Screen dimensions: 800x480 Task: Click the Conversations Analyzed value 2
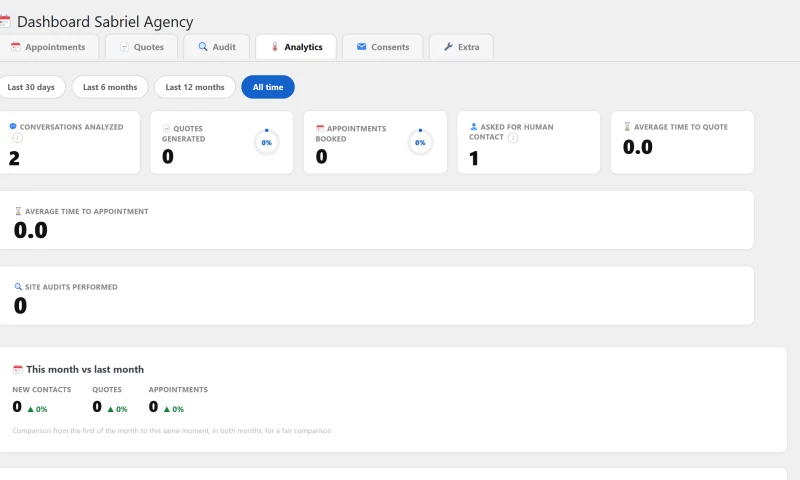click(x=14, y=158)
